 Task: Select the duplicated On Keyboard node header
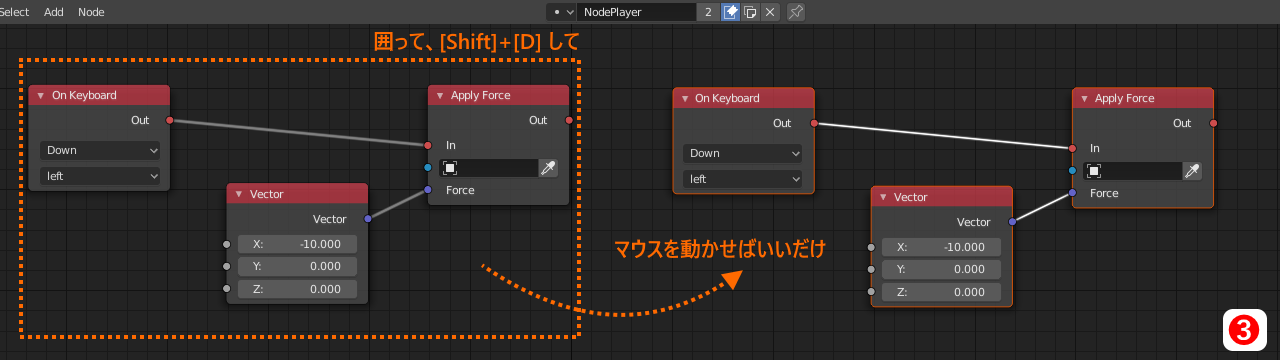743,98
